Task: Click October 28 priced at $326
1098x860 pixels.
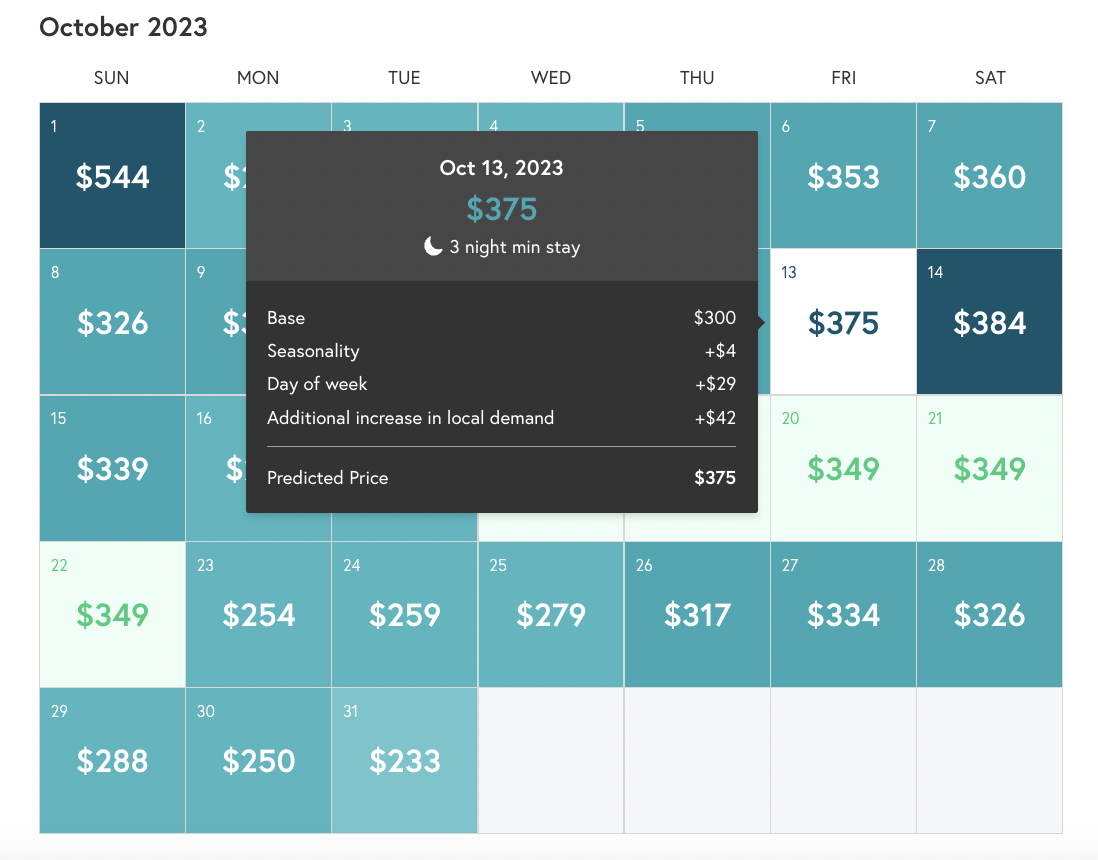Action: (x=989, y=614)
